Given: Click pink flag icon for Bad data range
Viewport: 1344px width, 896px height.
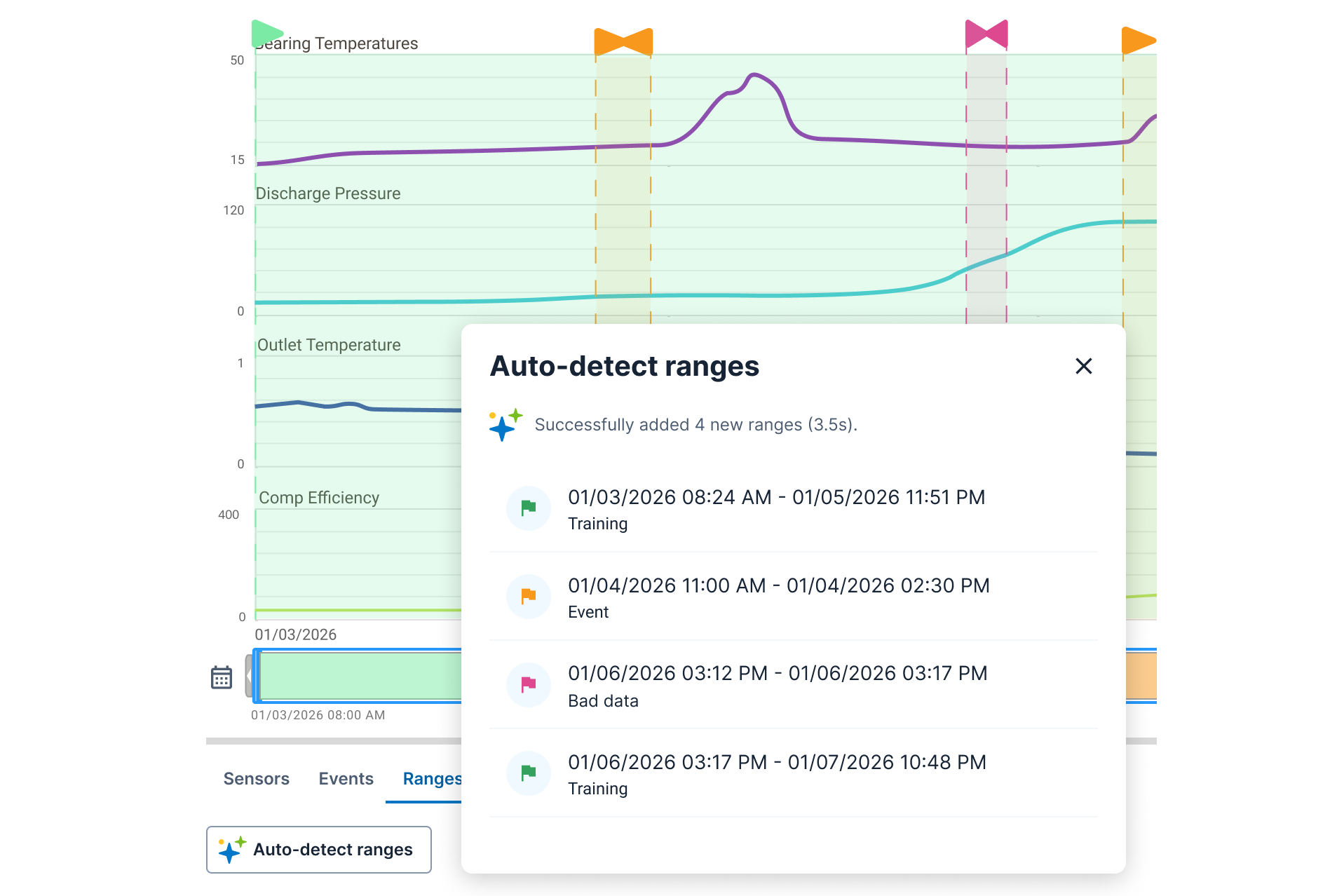Looking at the screenshot, I should pyautogui.click(x=529, y=684).
